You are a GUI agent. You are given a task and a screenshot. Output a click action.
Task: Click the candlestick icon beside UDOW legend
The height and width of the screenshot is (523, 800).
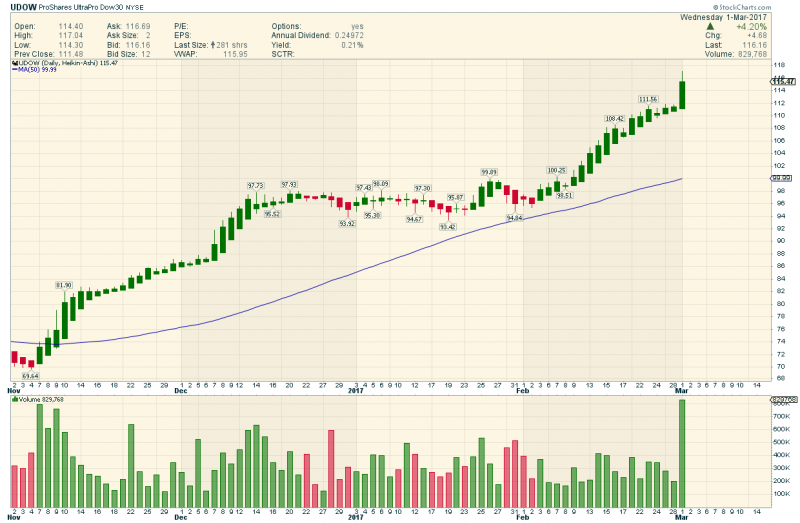pos(15,63)
